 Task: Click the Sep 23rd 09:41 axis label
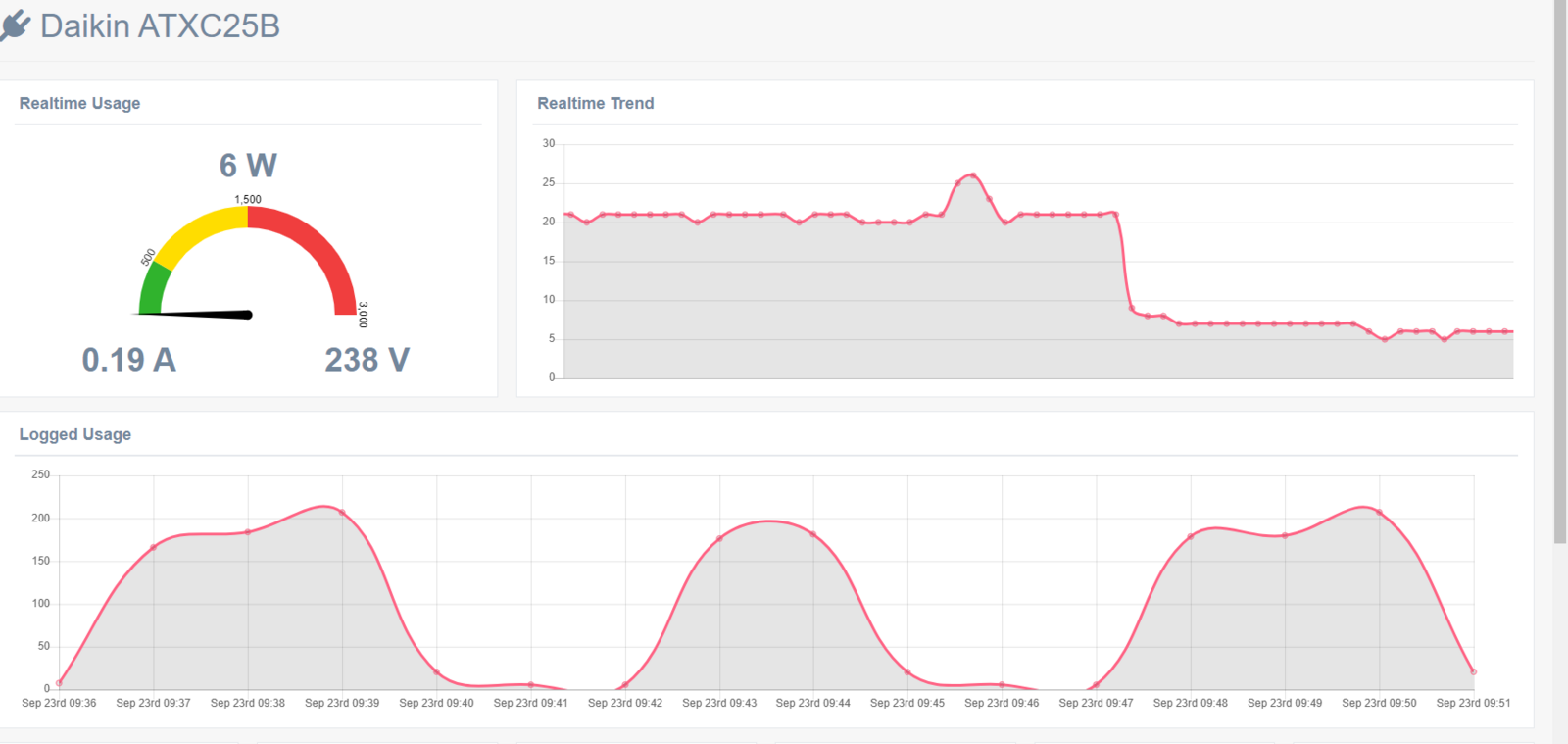530,703
